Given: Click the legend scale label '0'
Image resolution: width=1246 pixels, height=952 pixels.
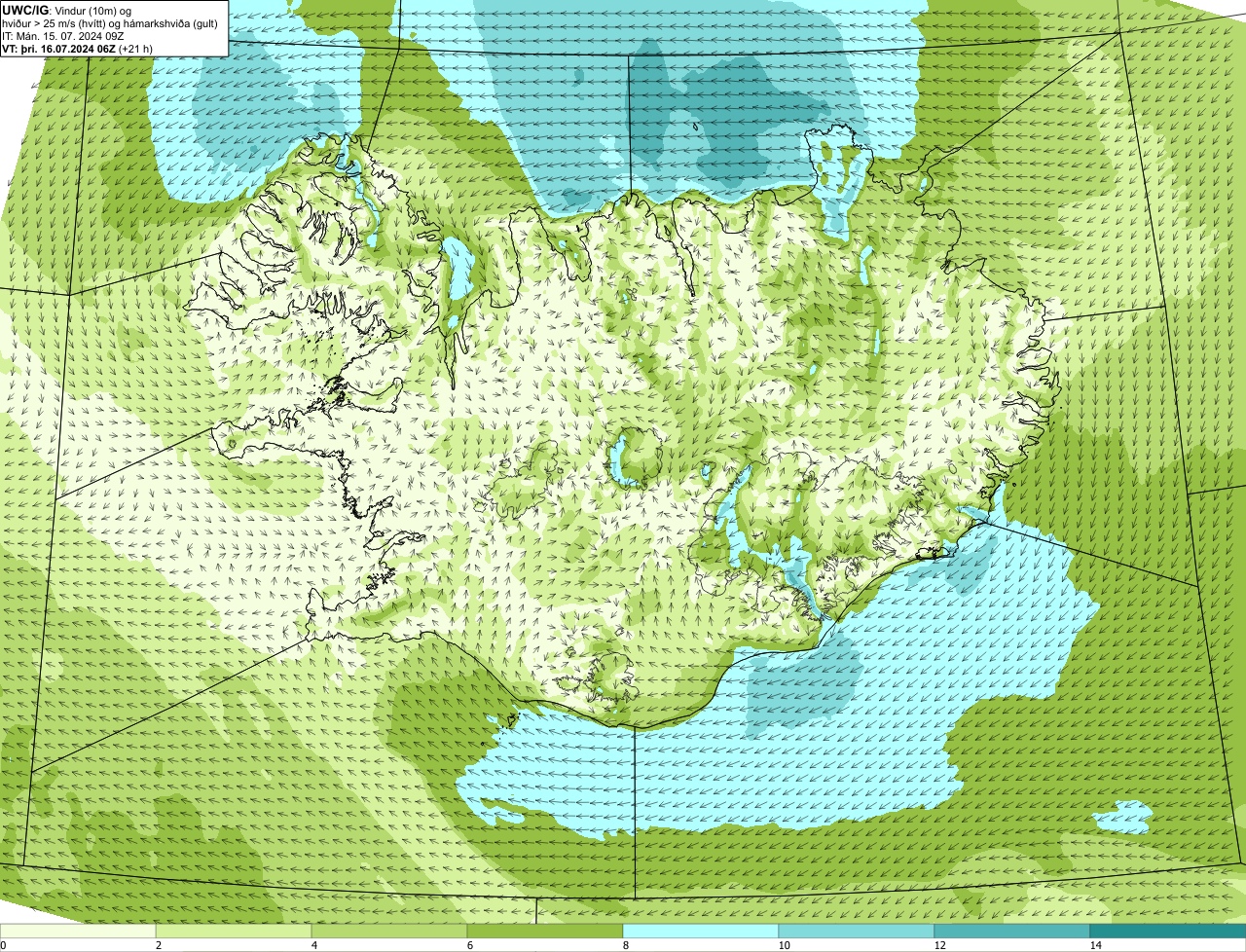Looking at the screenshot, I should [3, 945].
